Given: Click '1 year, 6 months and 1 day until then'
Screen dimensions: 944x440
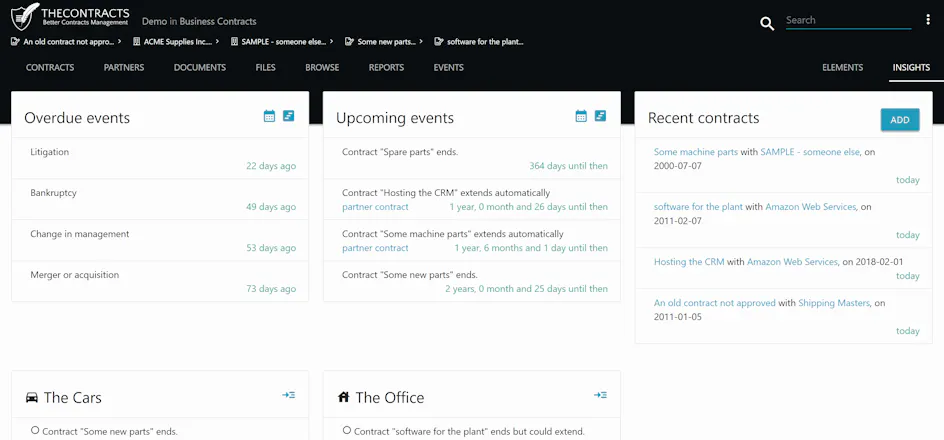Looking at the screenshot, I should 531,247.
